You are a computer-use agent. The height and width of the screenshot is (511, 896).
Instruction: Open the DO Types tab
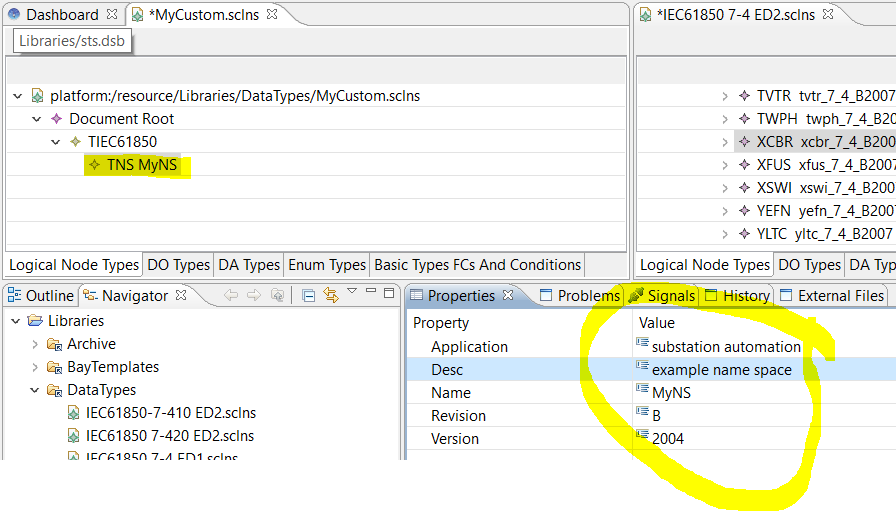pyautogui.click(x=178, y=265)
